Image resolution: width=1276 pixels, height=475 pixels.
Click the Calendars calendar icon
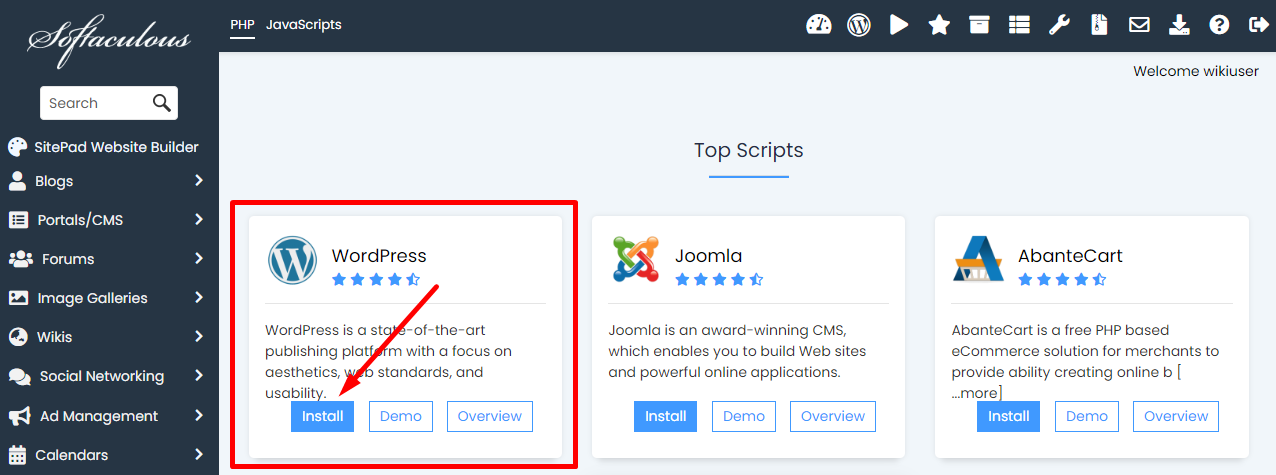(x=17, y=455)
